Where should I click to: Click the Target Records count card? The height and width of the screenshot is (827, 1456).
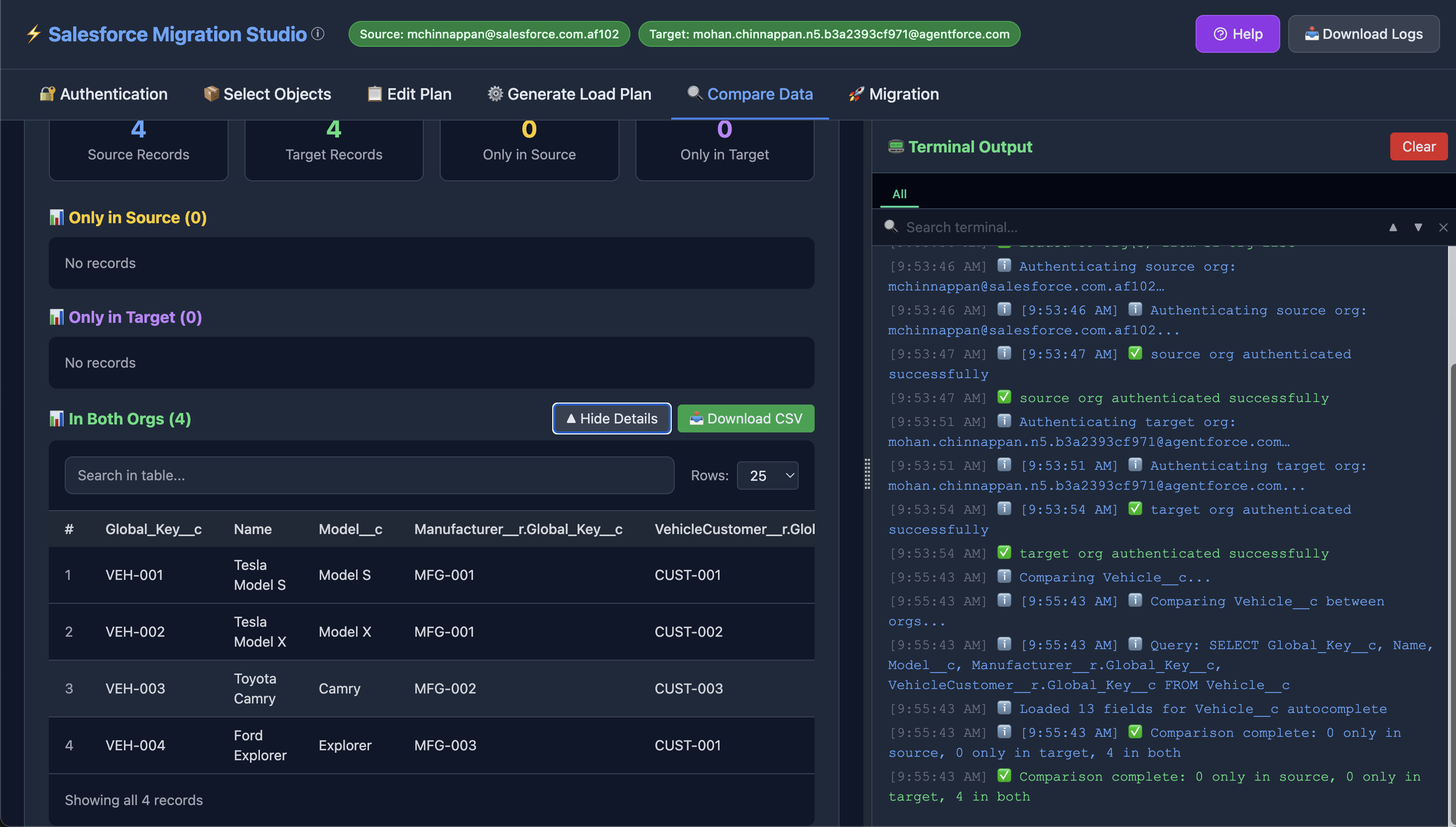[334, 150]
